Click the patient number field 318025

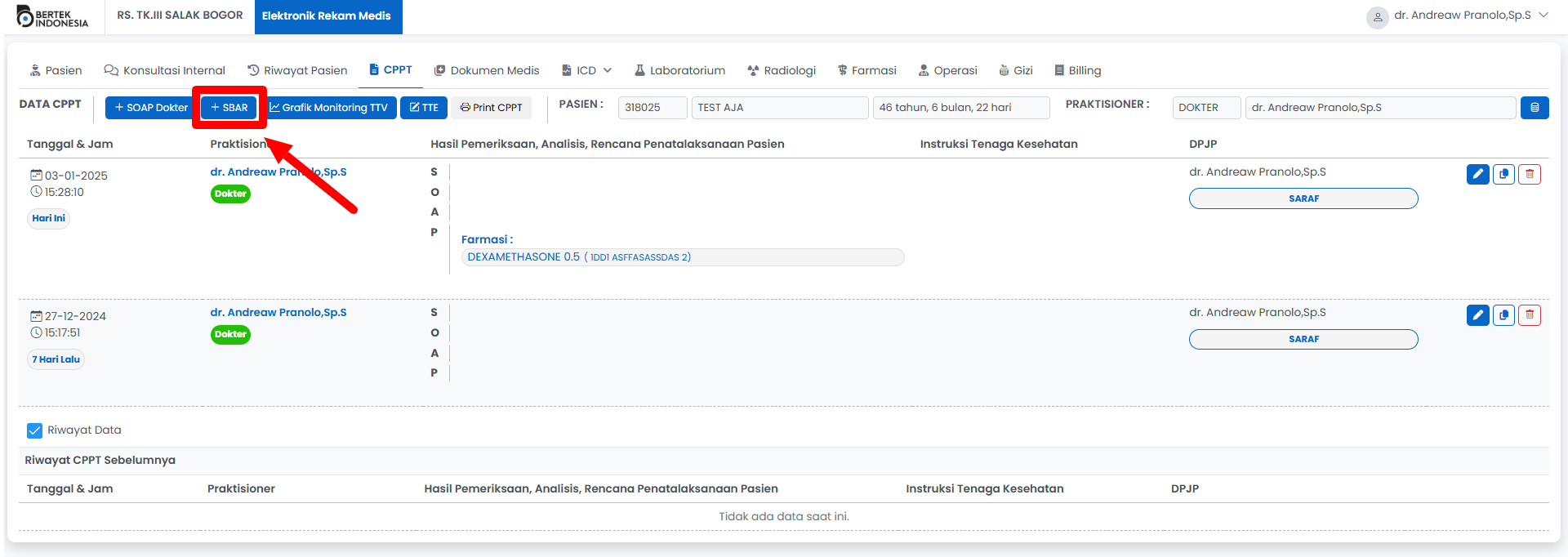coord(652,108)
